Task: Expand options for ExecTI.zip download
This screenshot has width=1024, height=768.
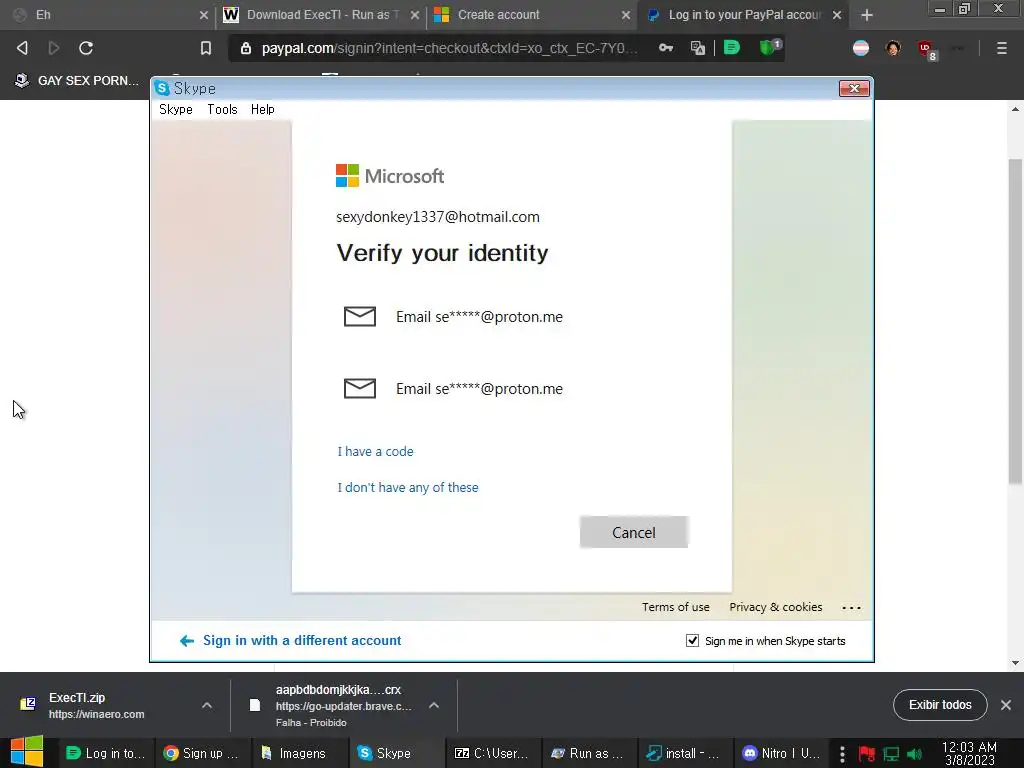Action: [206, 705]
